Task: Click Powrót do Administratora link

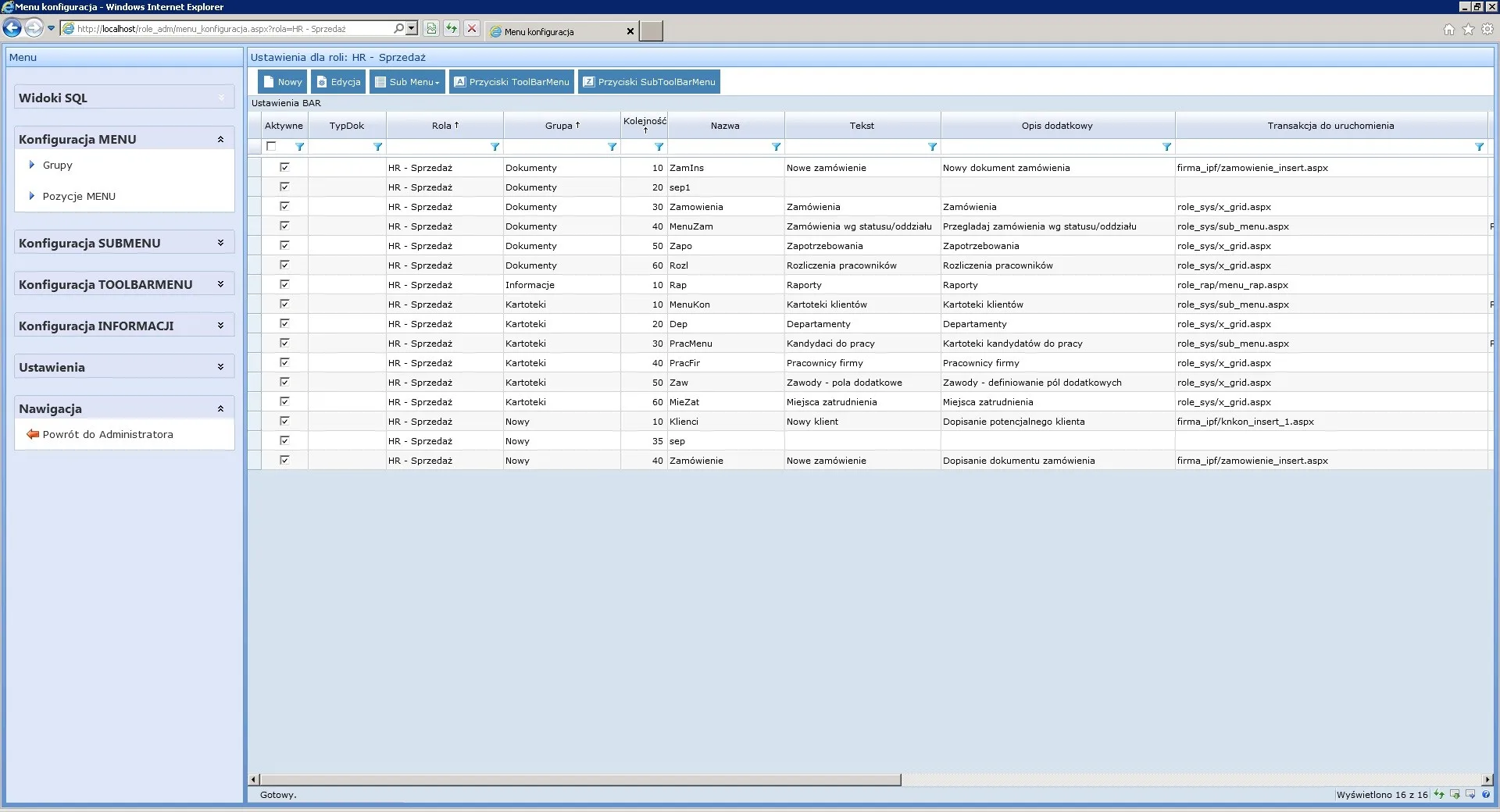Action: coord(108,434)
